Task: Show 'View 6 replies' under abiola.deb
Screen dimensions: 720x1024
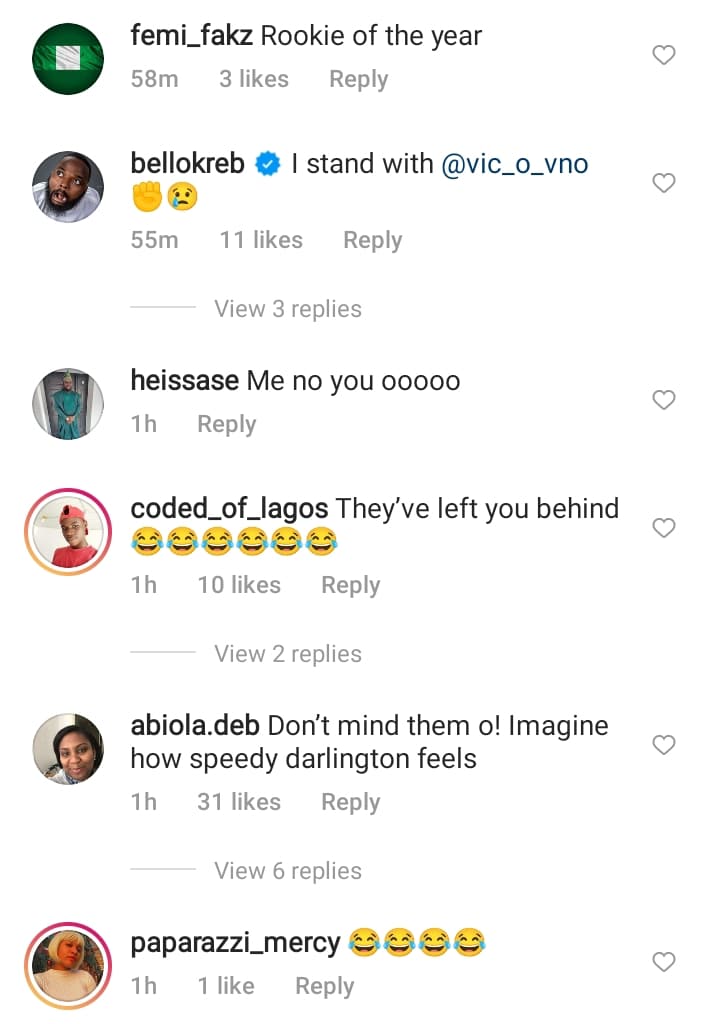Action: [x=287, y=871]
